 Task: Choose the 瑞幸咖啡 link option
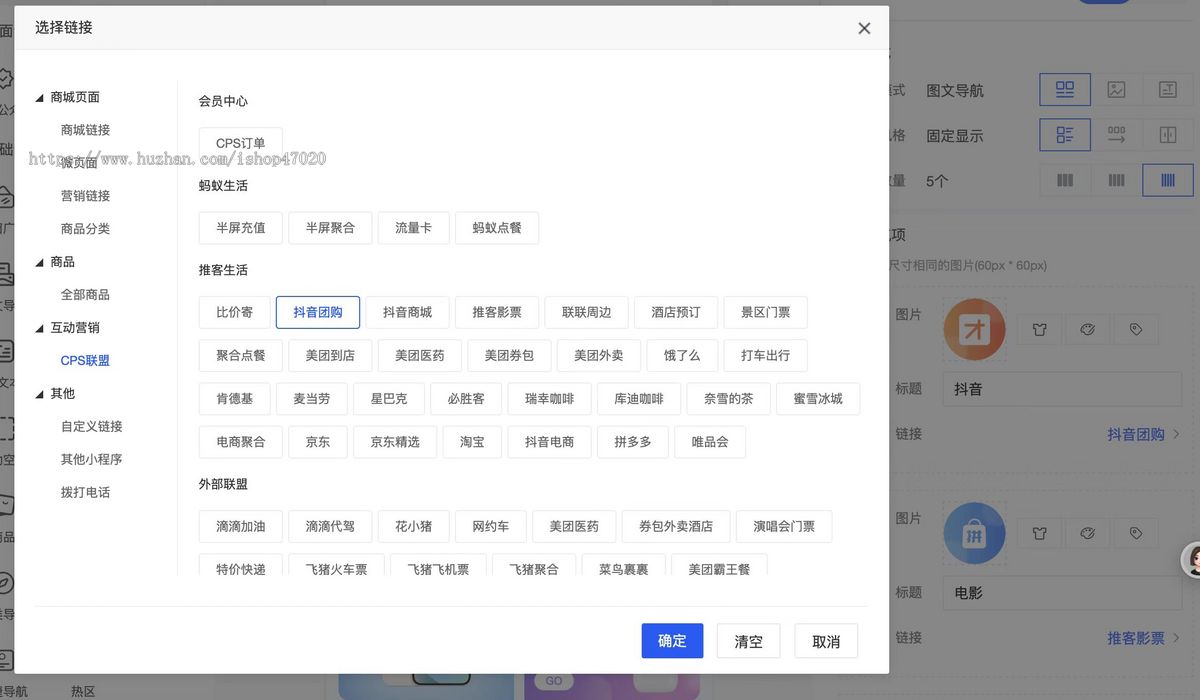click(x=550, y=398)
